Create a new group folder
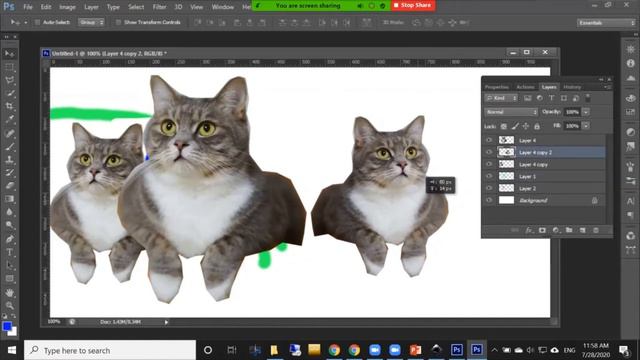 point(569,230)
